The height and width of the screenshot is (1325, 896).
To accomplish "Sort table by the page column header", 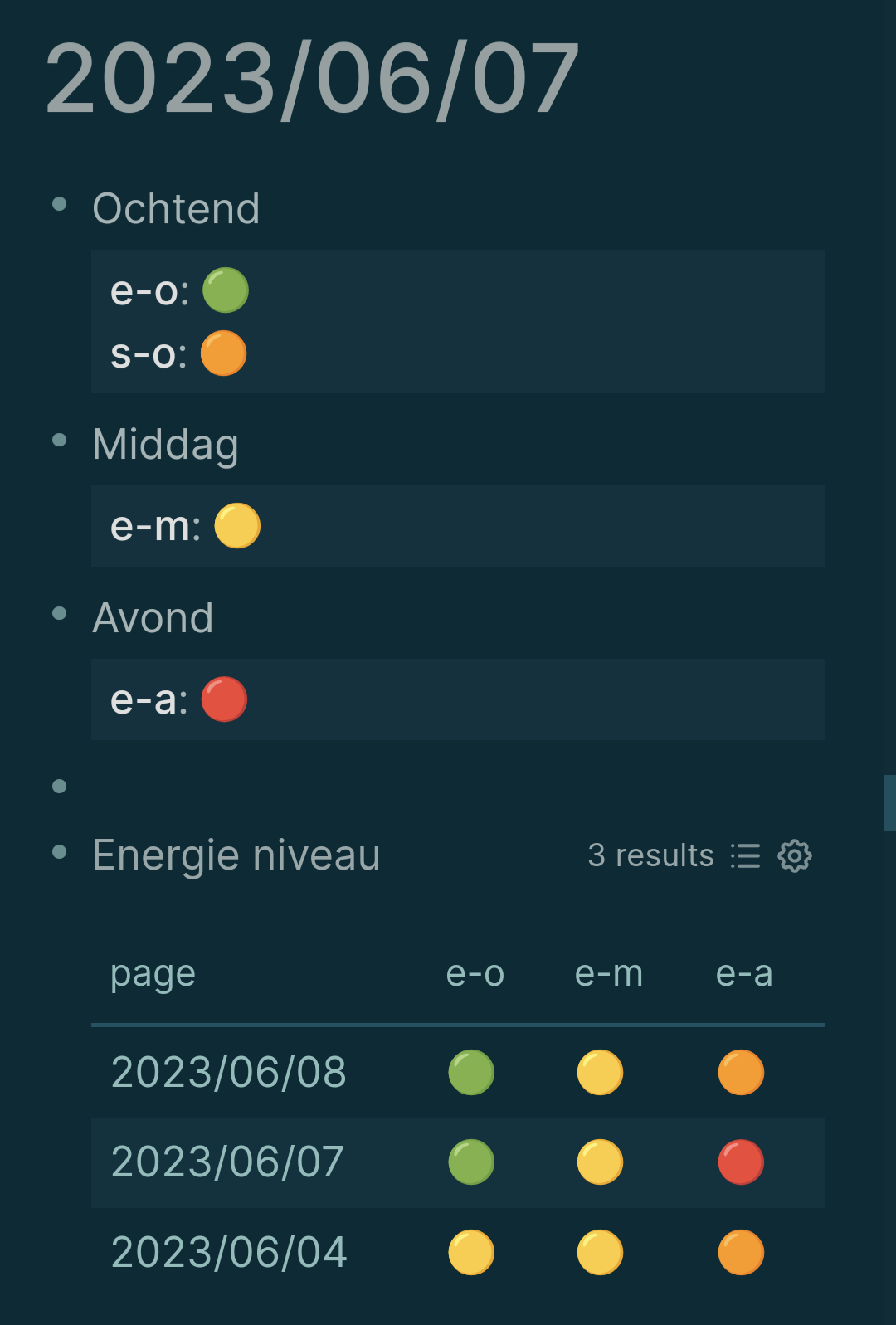I will 153,975.
